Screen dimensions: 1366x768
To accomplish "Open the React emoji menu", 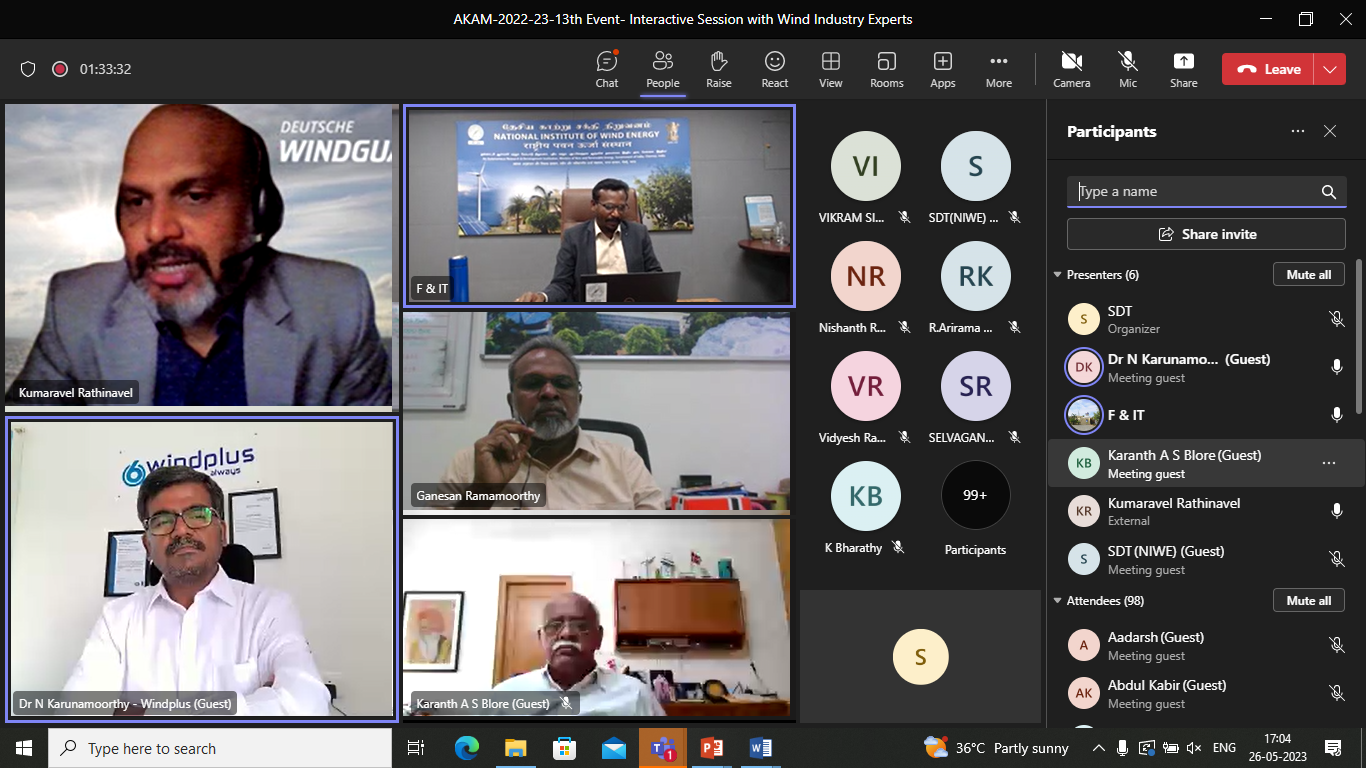I will (x=774, y=69).
